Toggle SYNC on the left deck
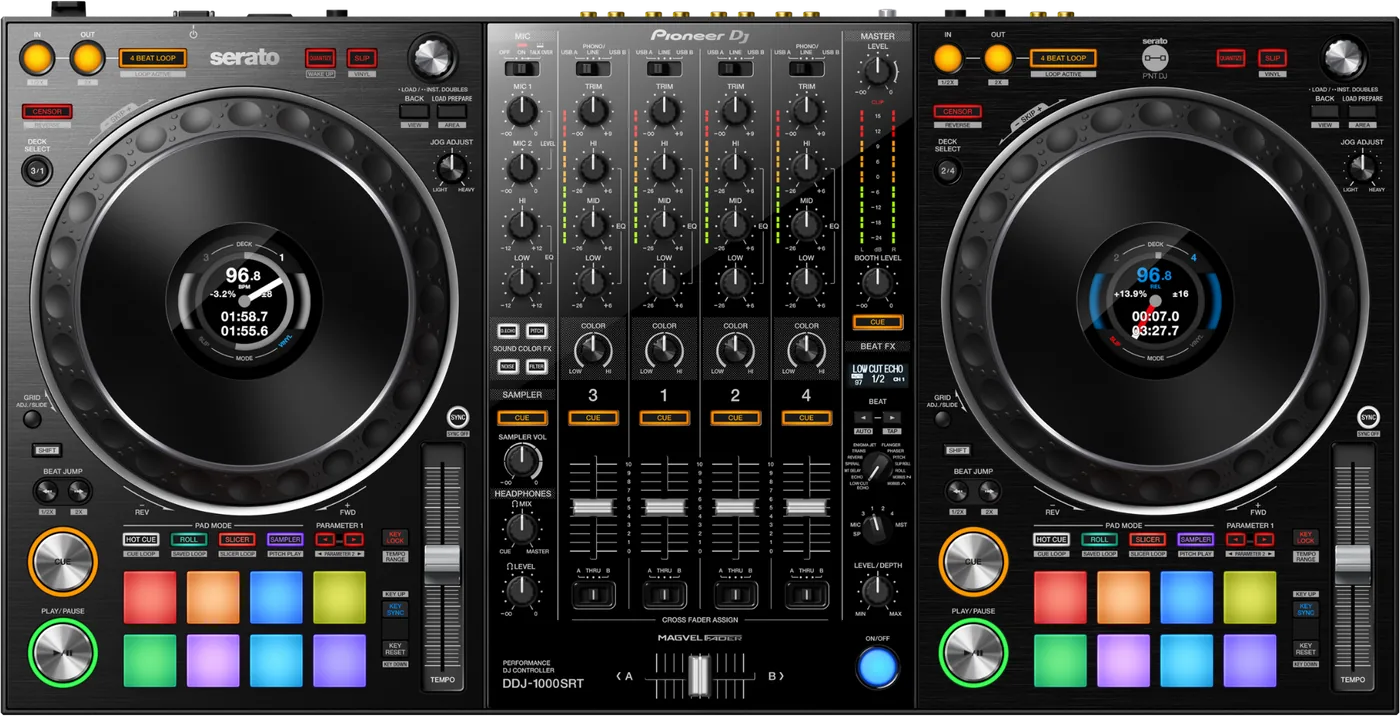 (x=458, y=417)
